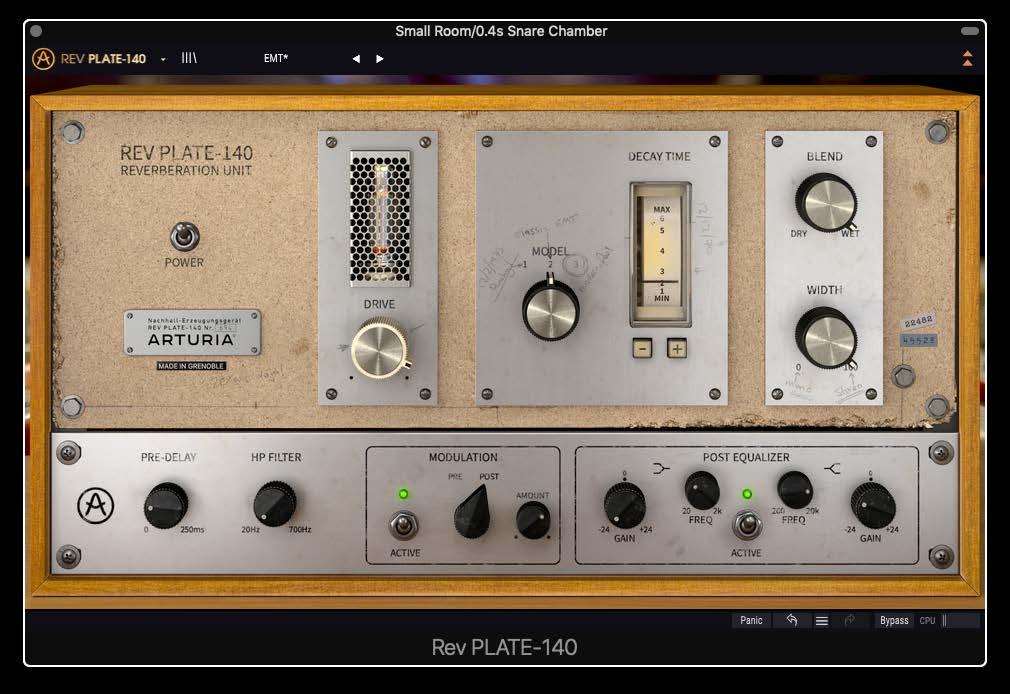Viewport: 1010px width, 694px height.
Task: Toggle the MODULATION ACTIVE switch
Action: click(403, 526)
